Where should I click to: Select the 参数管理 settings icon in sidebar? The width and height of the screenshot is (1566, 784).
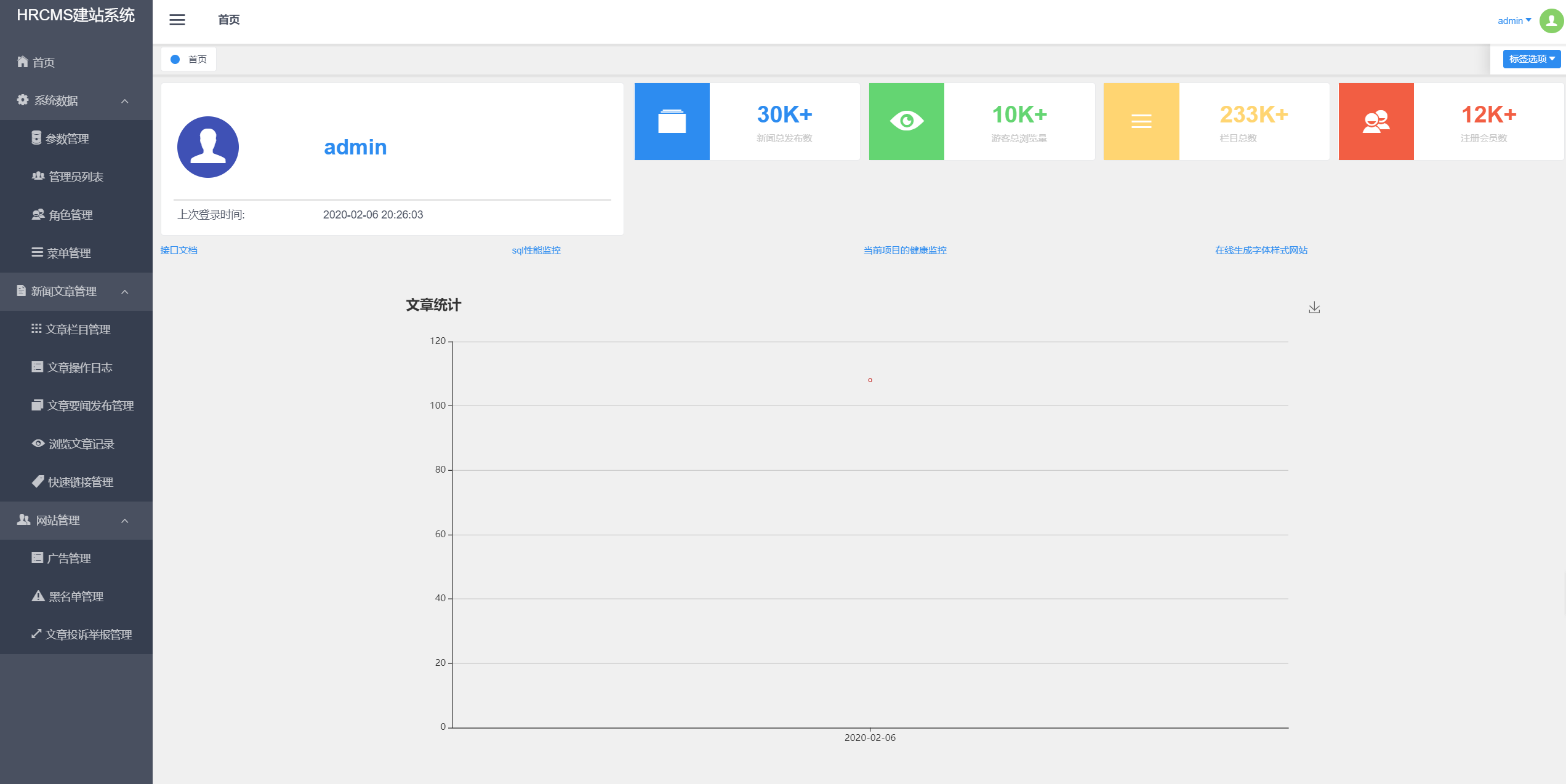coord(36,138)
